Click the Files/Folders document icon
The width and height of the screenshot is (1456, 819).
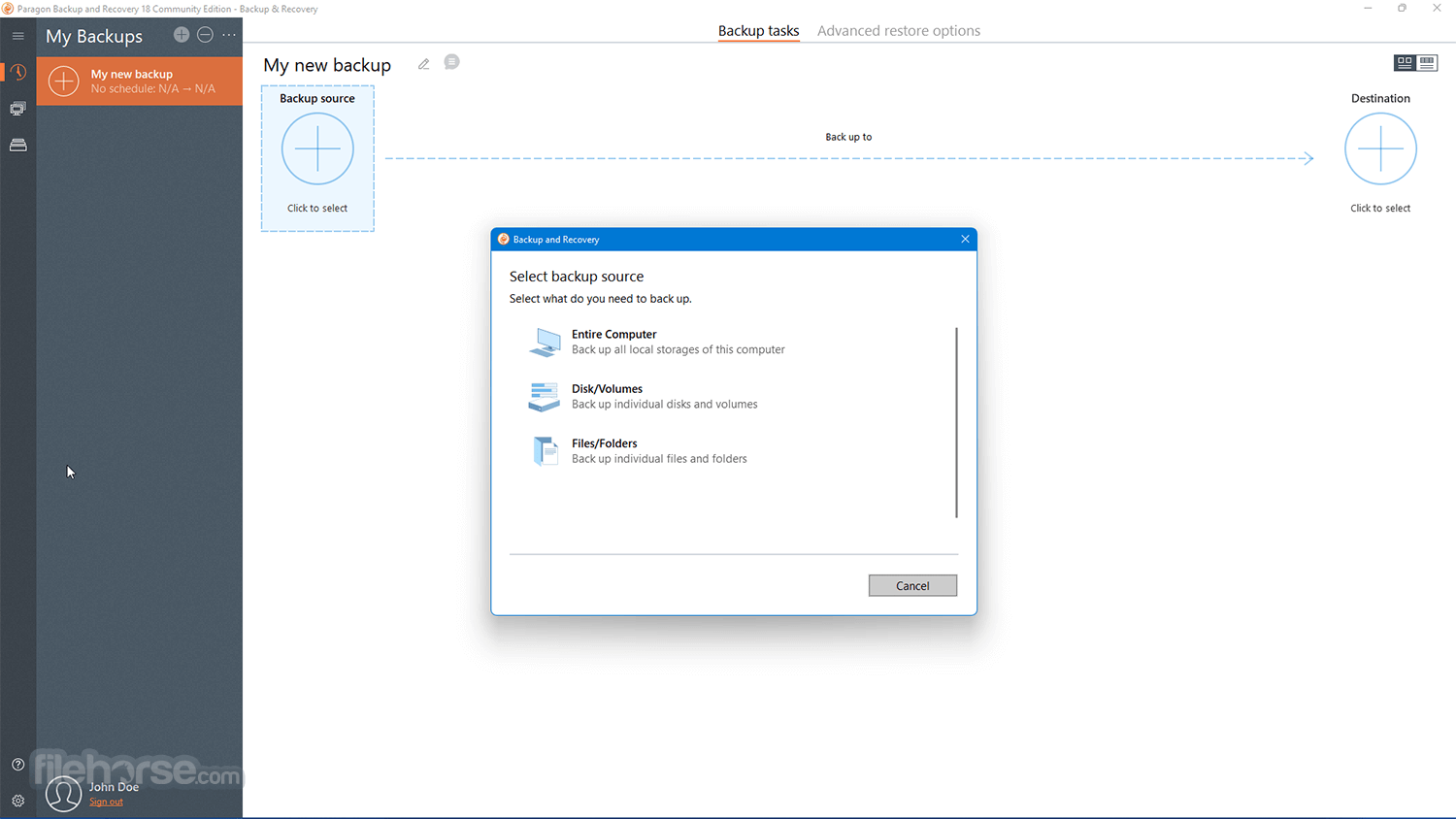tap(546, 450)
